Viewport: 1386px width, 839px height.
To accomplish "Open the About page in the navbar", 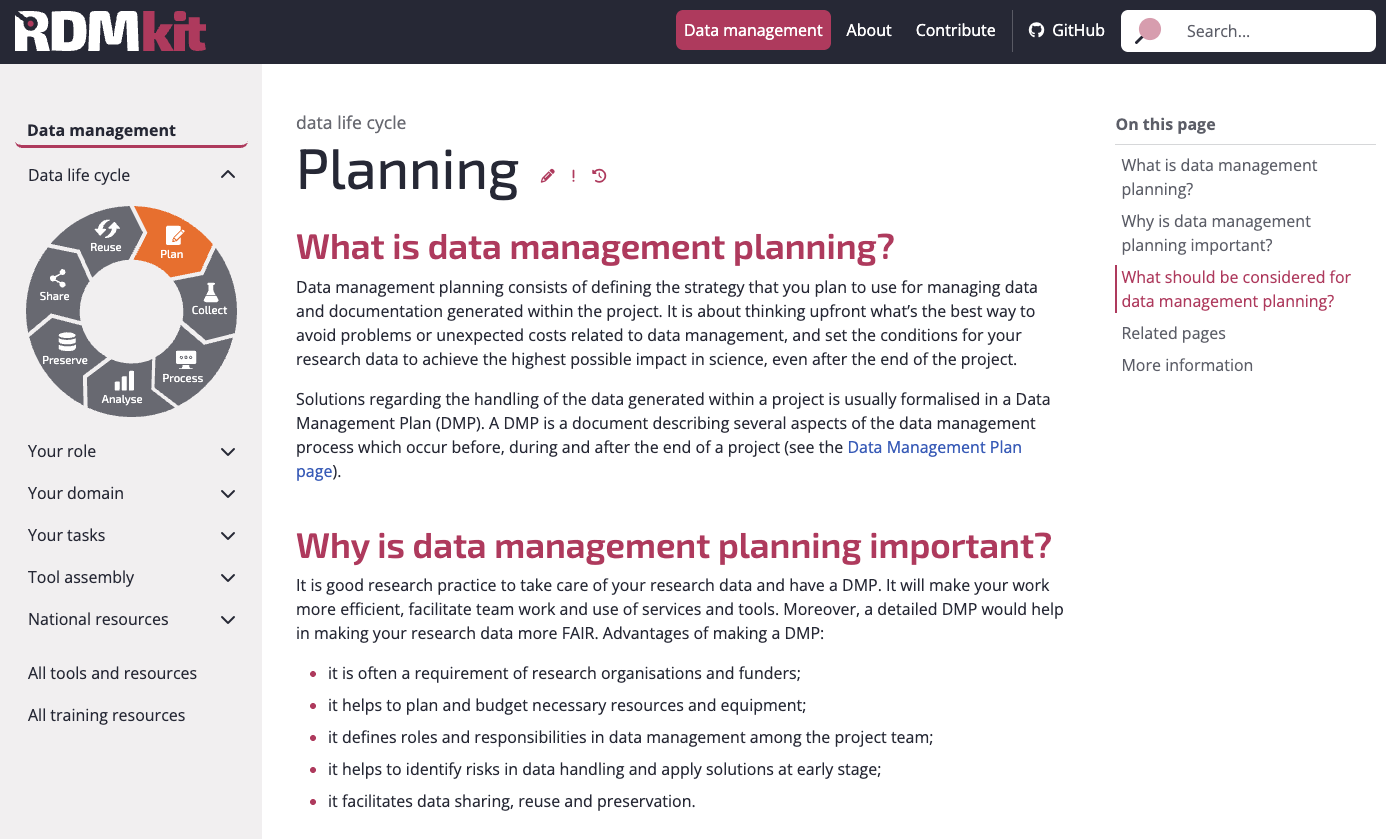I will pyautogui.click(x=868, y=30).
